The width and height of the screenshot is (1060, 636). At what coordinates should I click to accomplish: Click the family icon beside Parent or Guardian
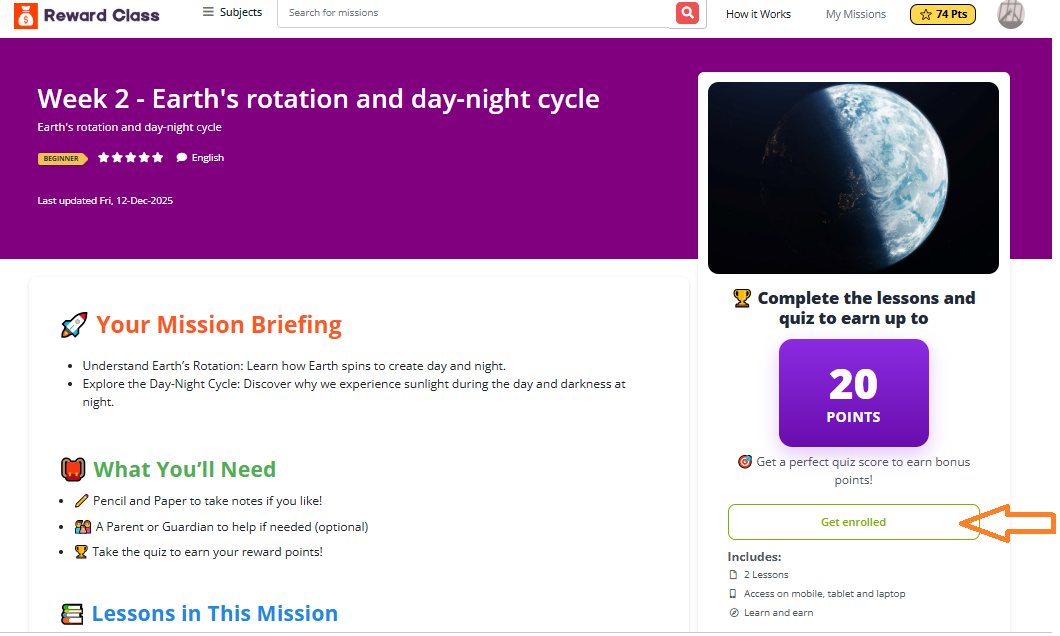[x=82, y=527]
